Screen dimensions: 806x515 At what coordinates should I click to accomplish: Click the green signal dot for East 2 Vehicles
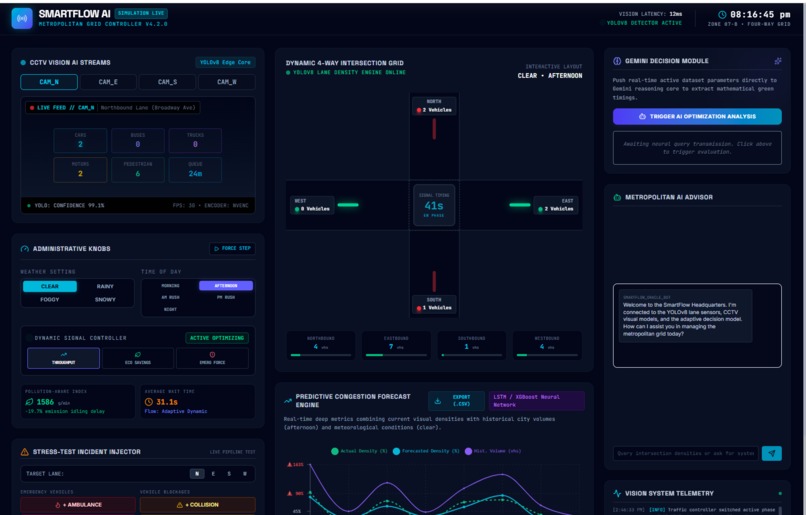540,209
